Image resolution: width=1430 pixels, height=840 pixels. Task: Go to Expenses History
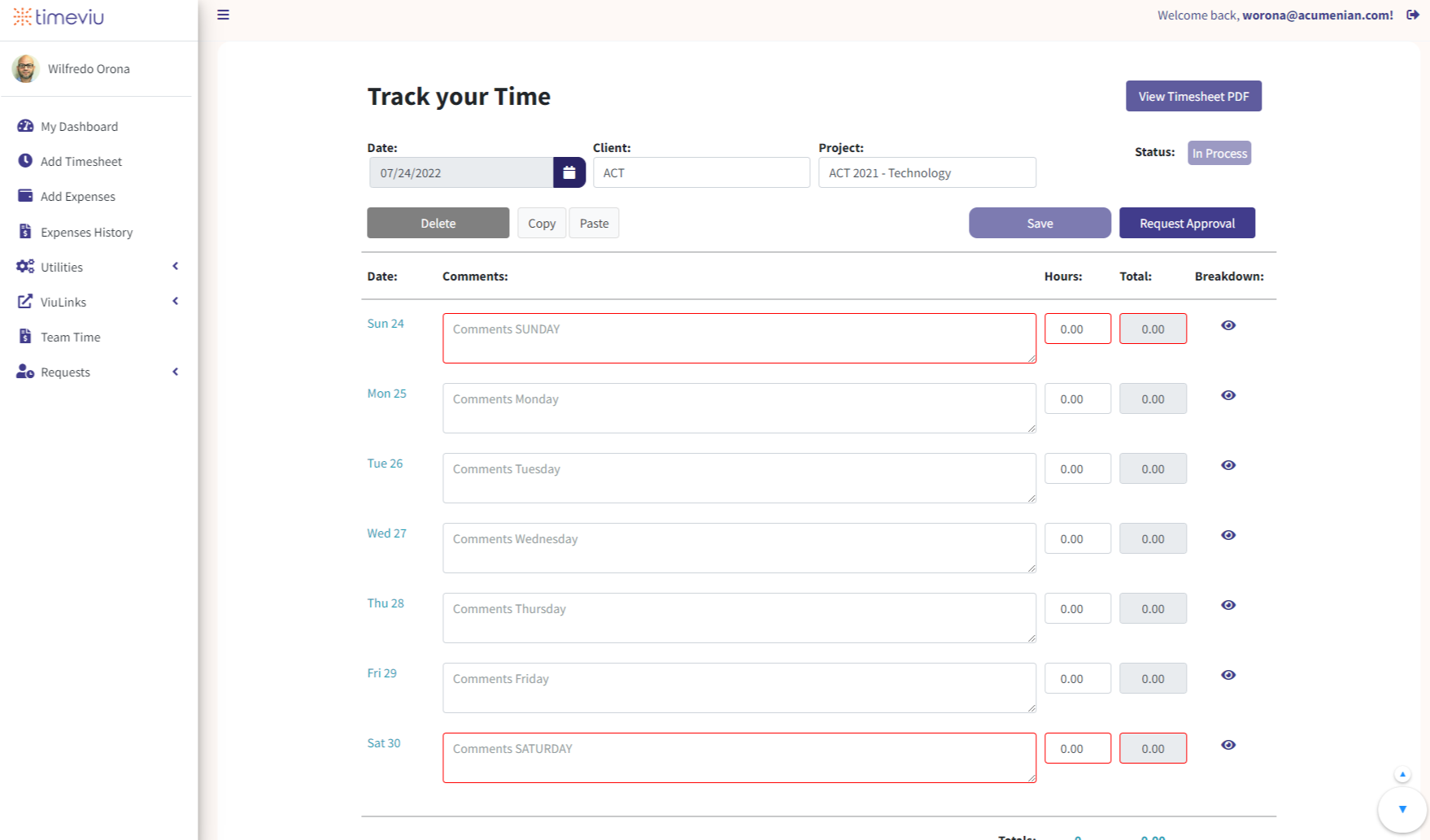86,233
